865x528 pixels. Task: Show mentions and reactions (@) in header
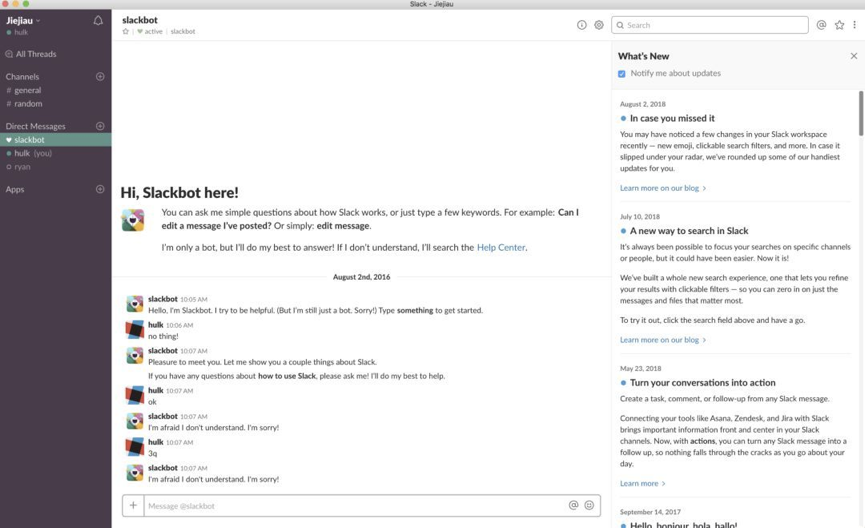[821, 25]
